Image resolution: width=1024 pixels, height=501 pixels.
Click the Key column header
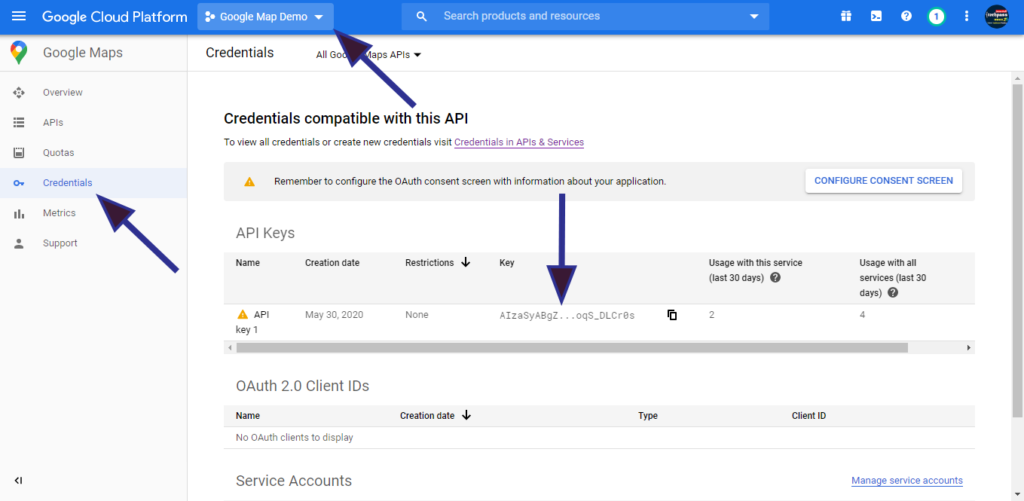click(x=507, y=263)
